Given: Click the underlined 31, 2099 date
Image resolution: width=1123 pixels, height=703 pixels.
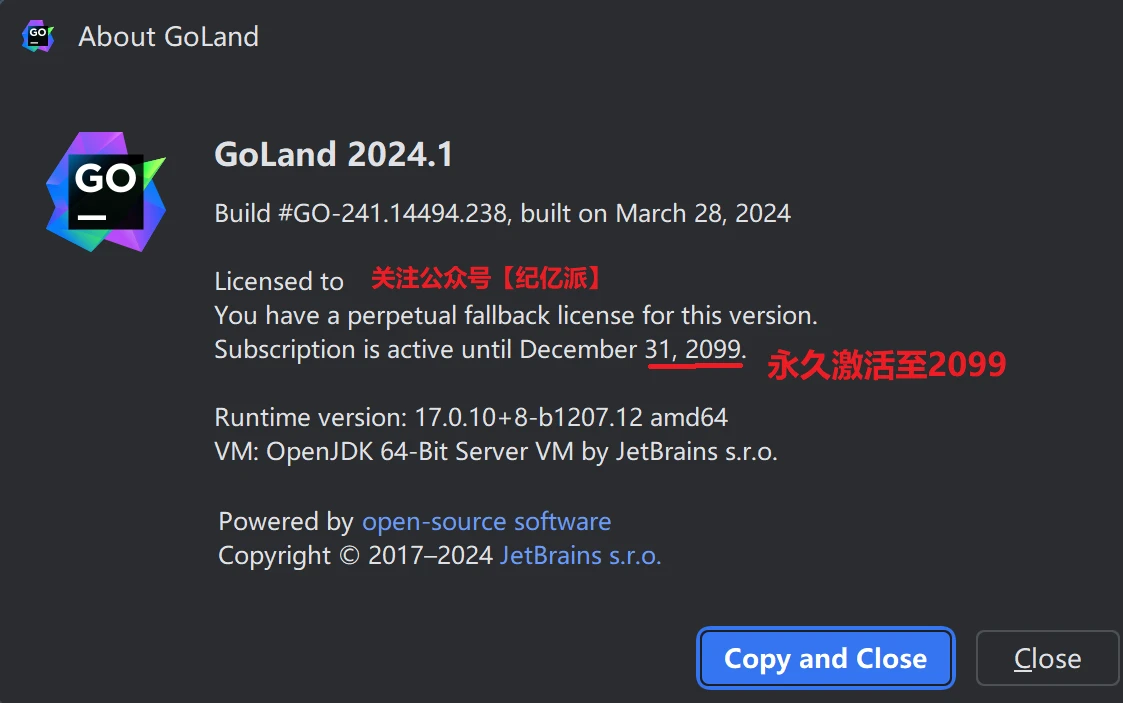Looking at the screenshot, I should 693,350.
